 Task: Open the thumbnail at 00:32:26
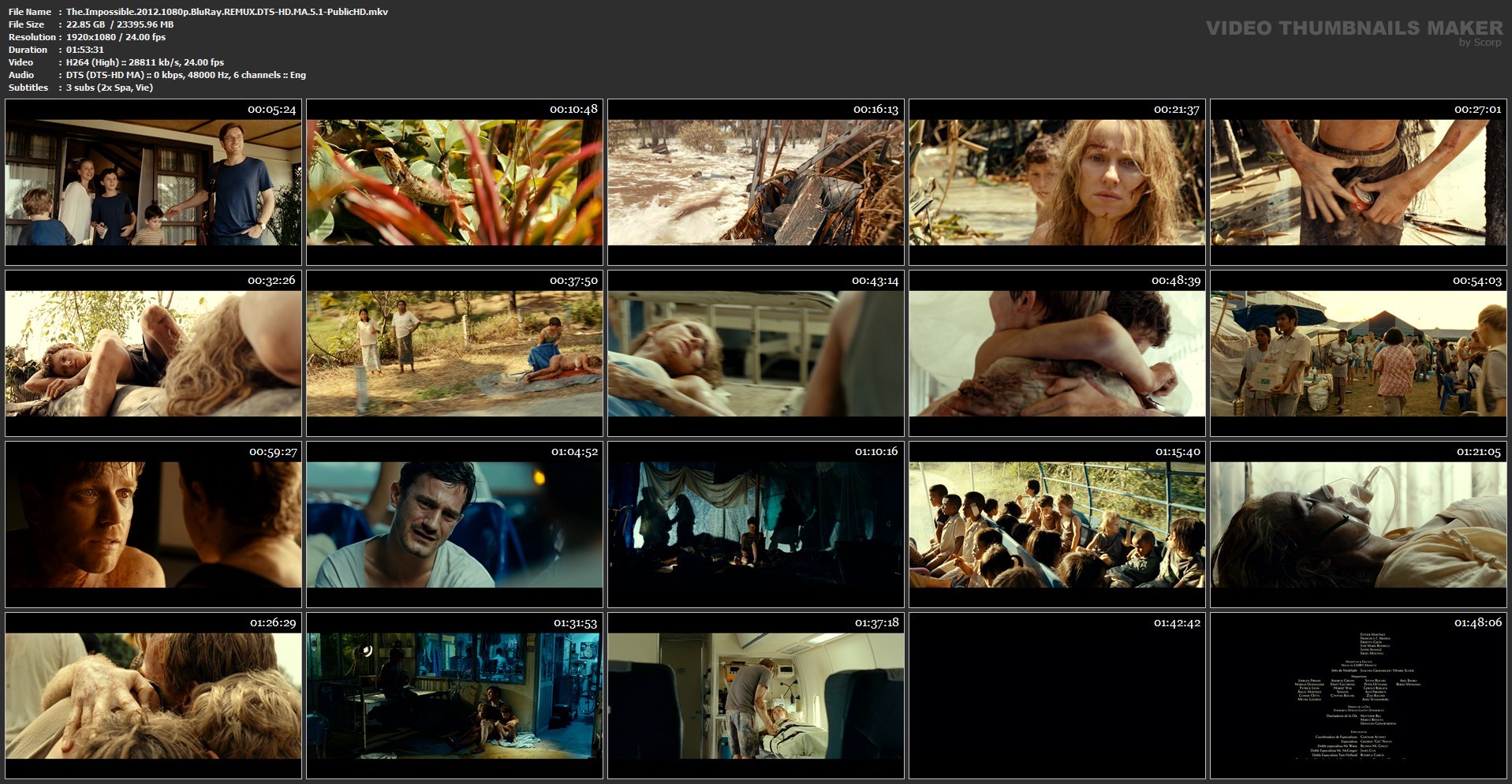[x=153, y=353]
